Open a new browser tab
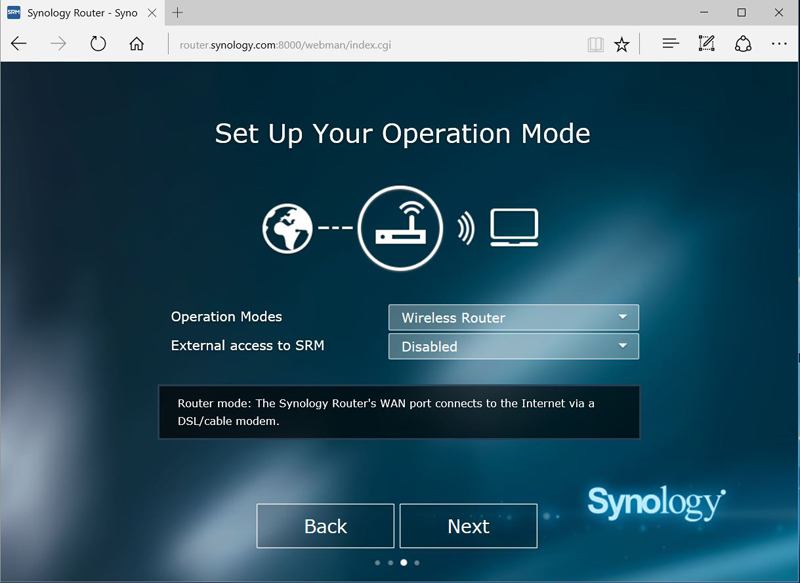This screenshot has width=800, height=583. [x=178, y=13]
